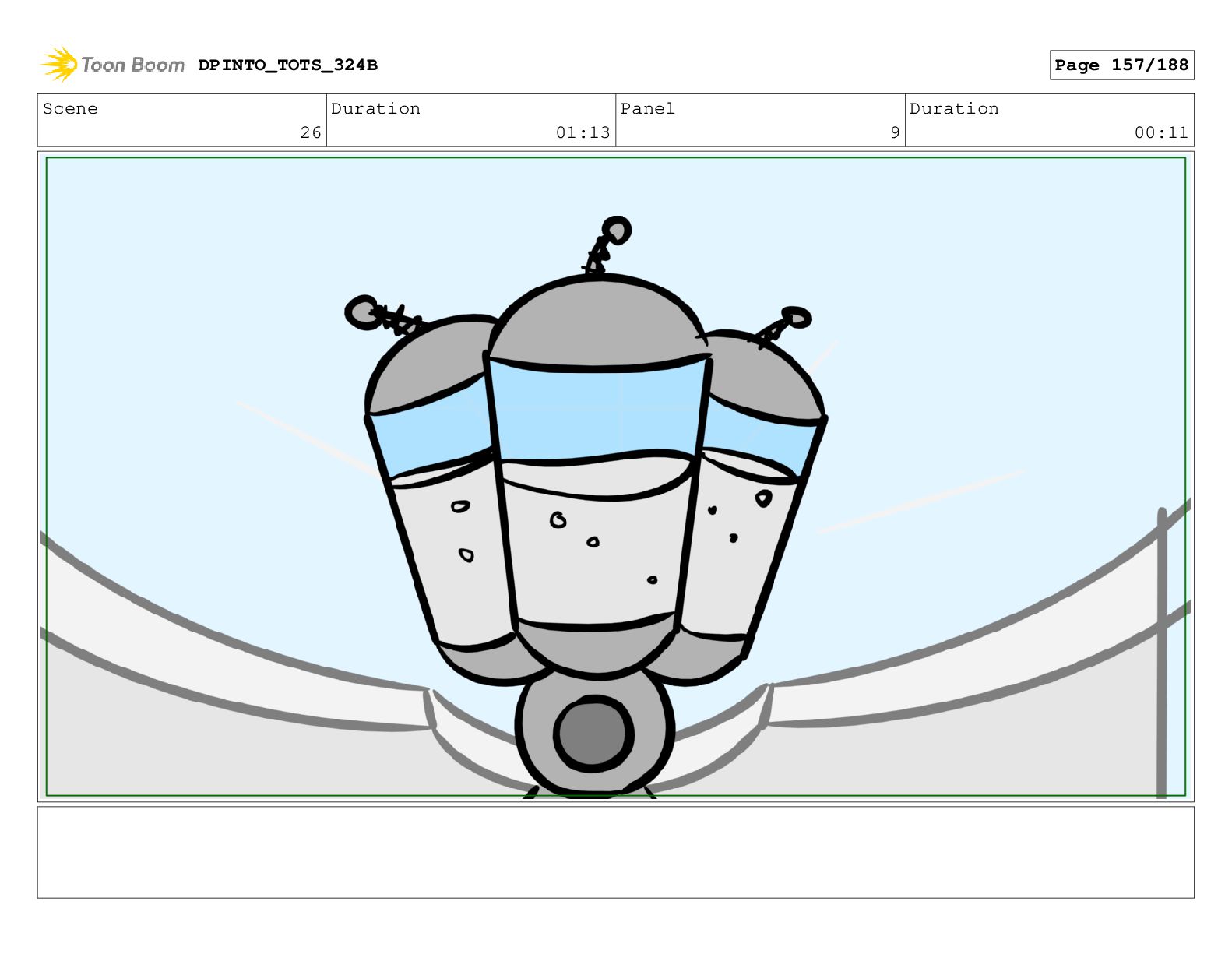Click the Toon Boom logo
Screen dimensions: 1232x954
[113, 65]
